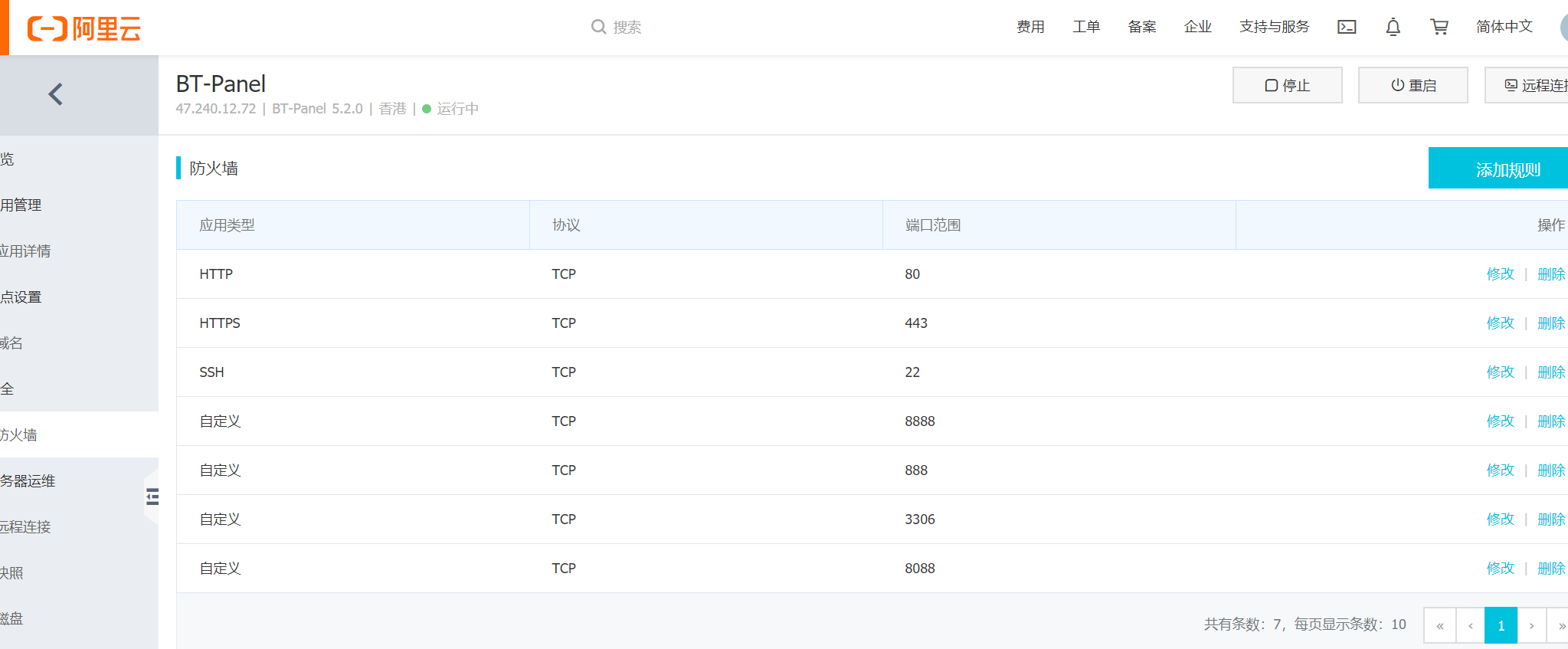Open the 快照 sidebar item

79,572
